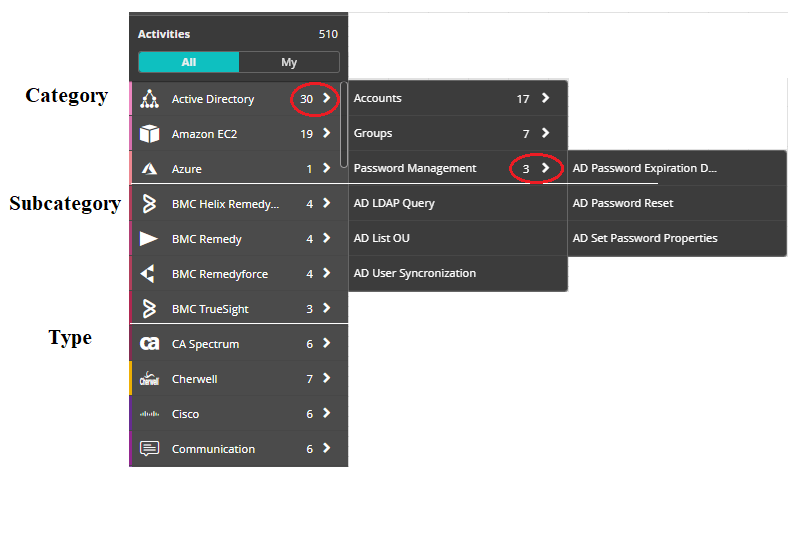
Task: Select AD Password Reset activity
Action: click(677, 203)
